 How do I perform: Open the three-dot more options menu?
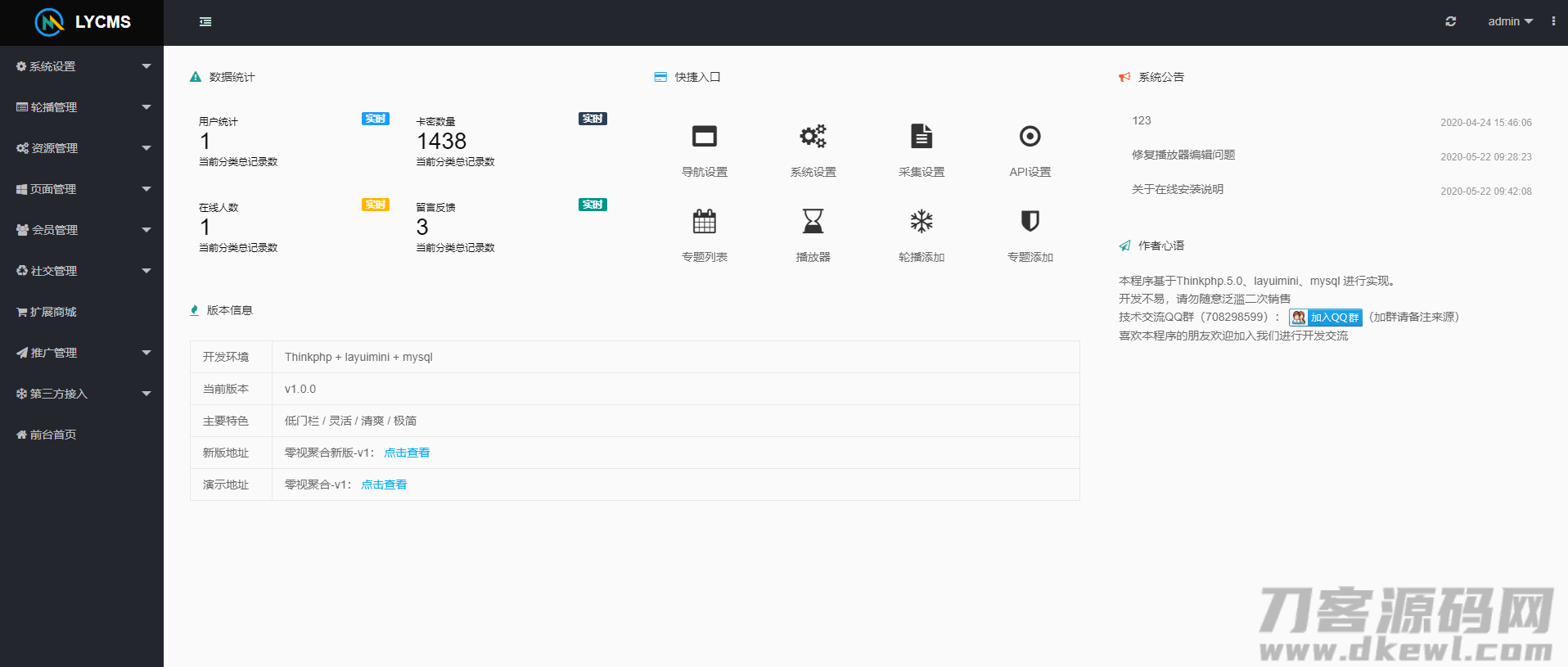coord(1553,22)
